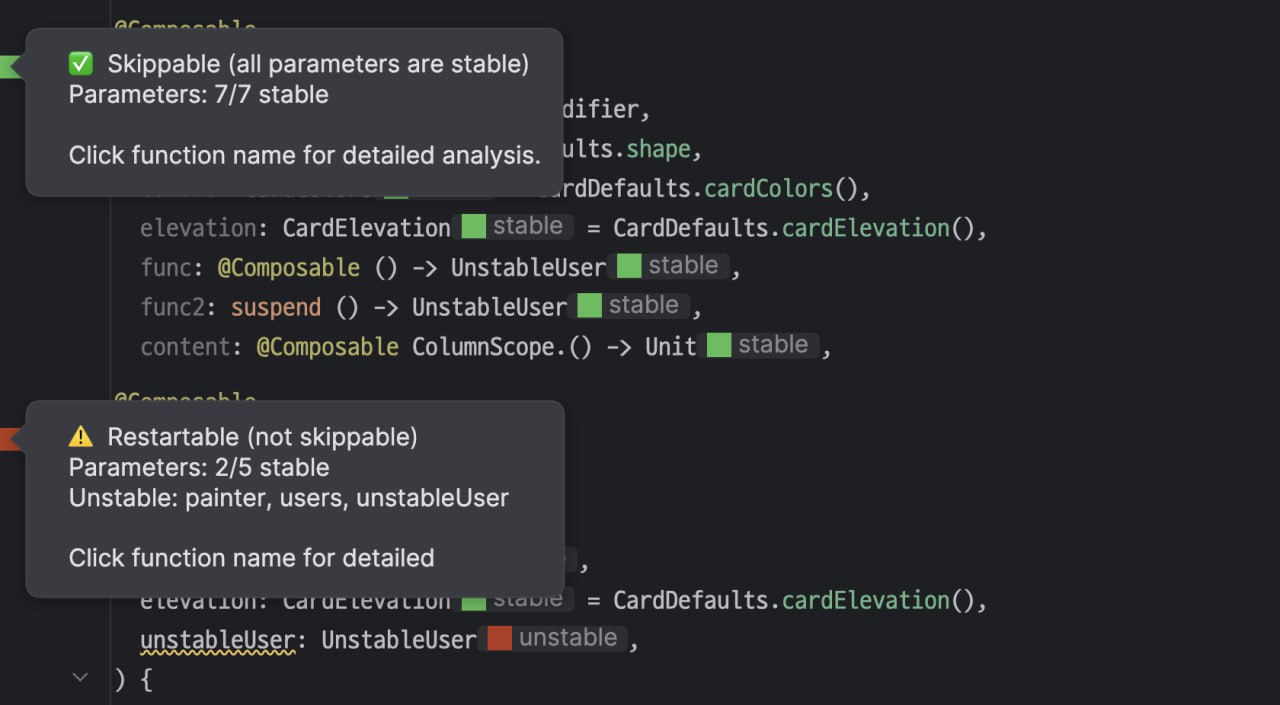
Task: Click the green skippable gutter marker
Action: coord(9,67)
